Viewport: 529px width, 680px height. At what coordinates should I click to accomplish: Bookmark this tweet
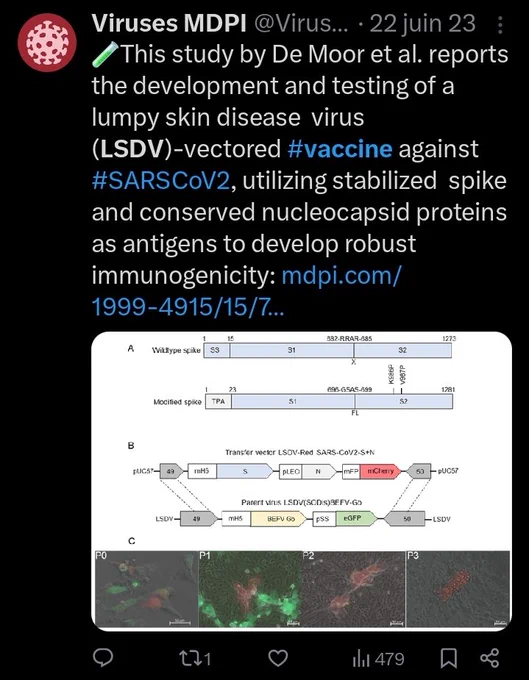(448, 658)
